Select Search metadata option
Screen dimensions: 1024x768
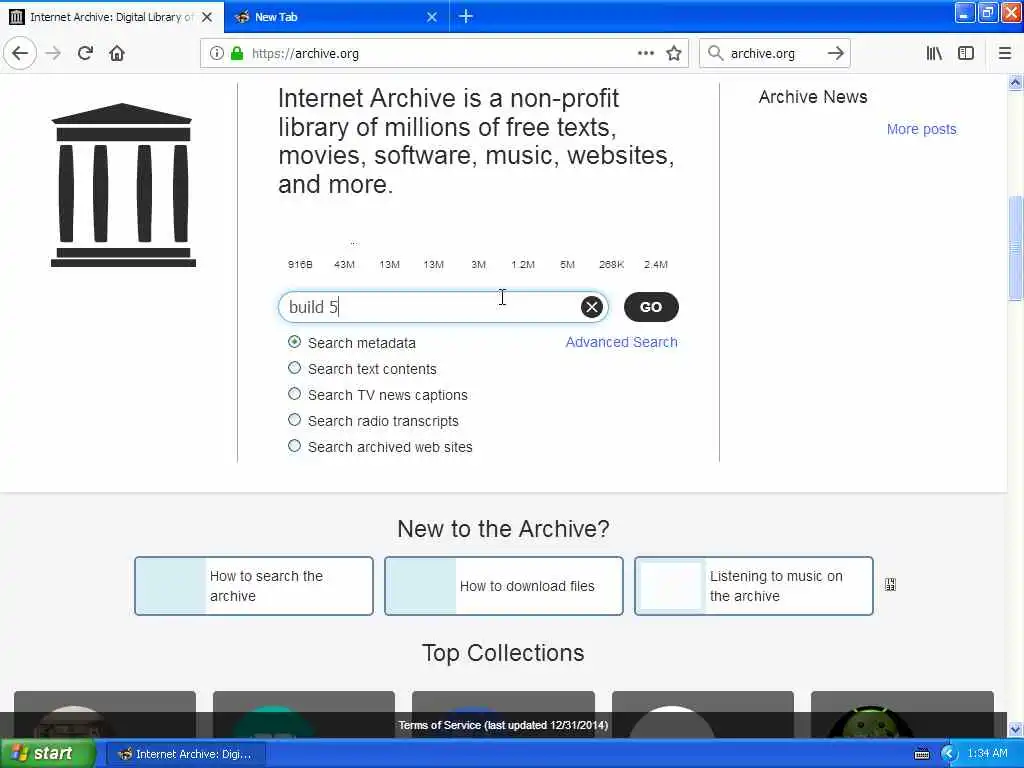(295, 342)
